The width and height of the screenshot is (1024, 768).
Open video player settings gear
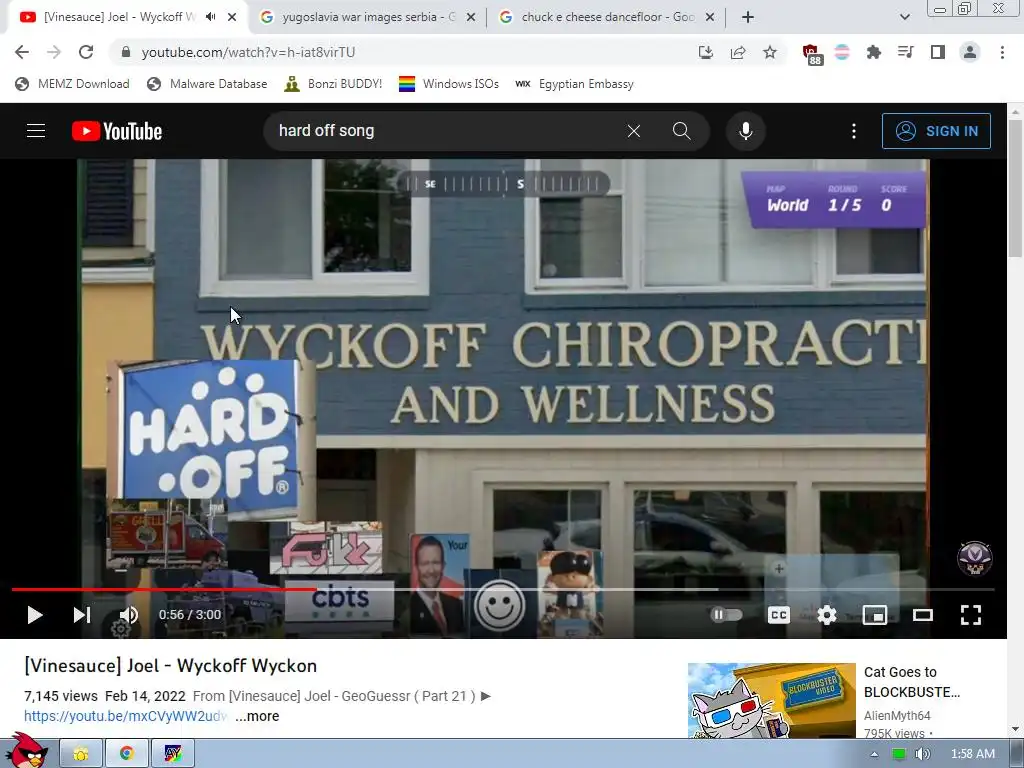pos(827,615)
